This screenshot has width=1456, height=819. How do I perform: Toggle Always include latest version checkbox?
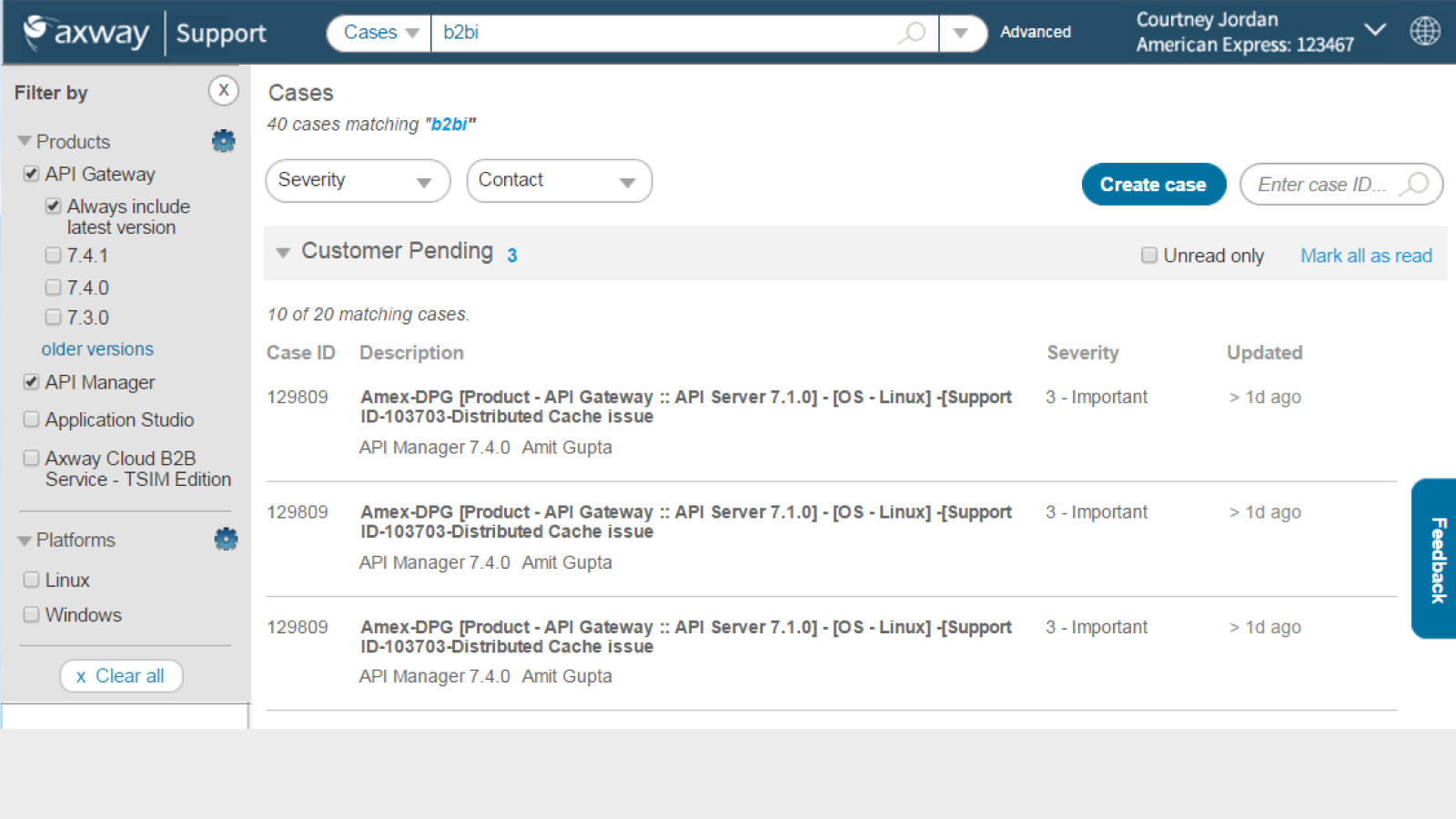(x=54, y=207)
